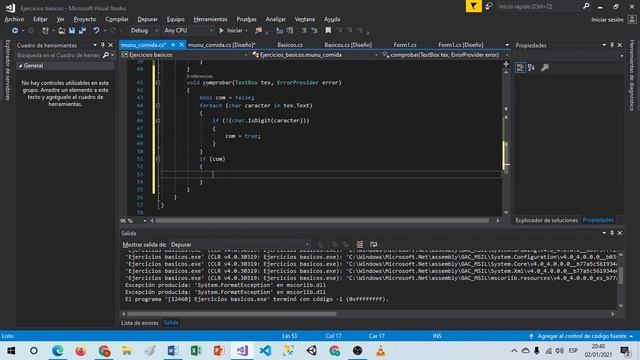Click the bookmark toggle icon in toolbar

click(x=328, y=31)
